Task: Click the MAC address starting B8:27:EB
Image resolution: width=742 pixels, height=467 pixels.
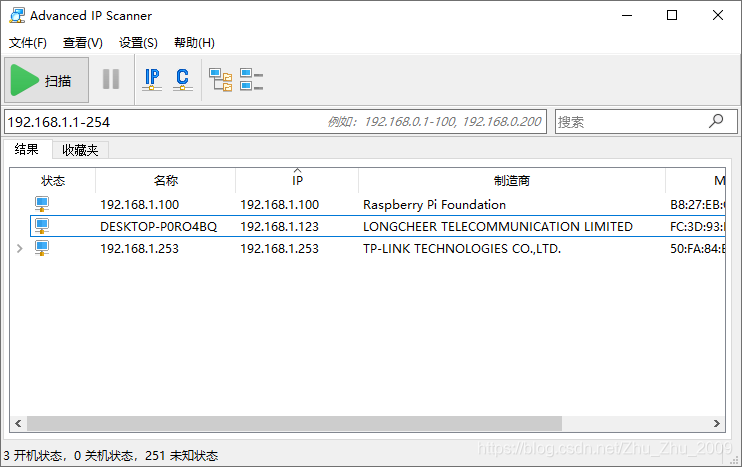Action: 697,205
